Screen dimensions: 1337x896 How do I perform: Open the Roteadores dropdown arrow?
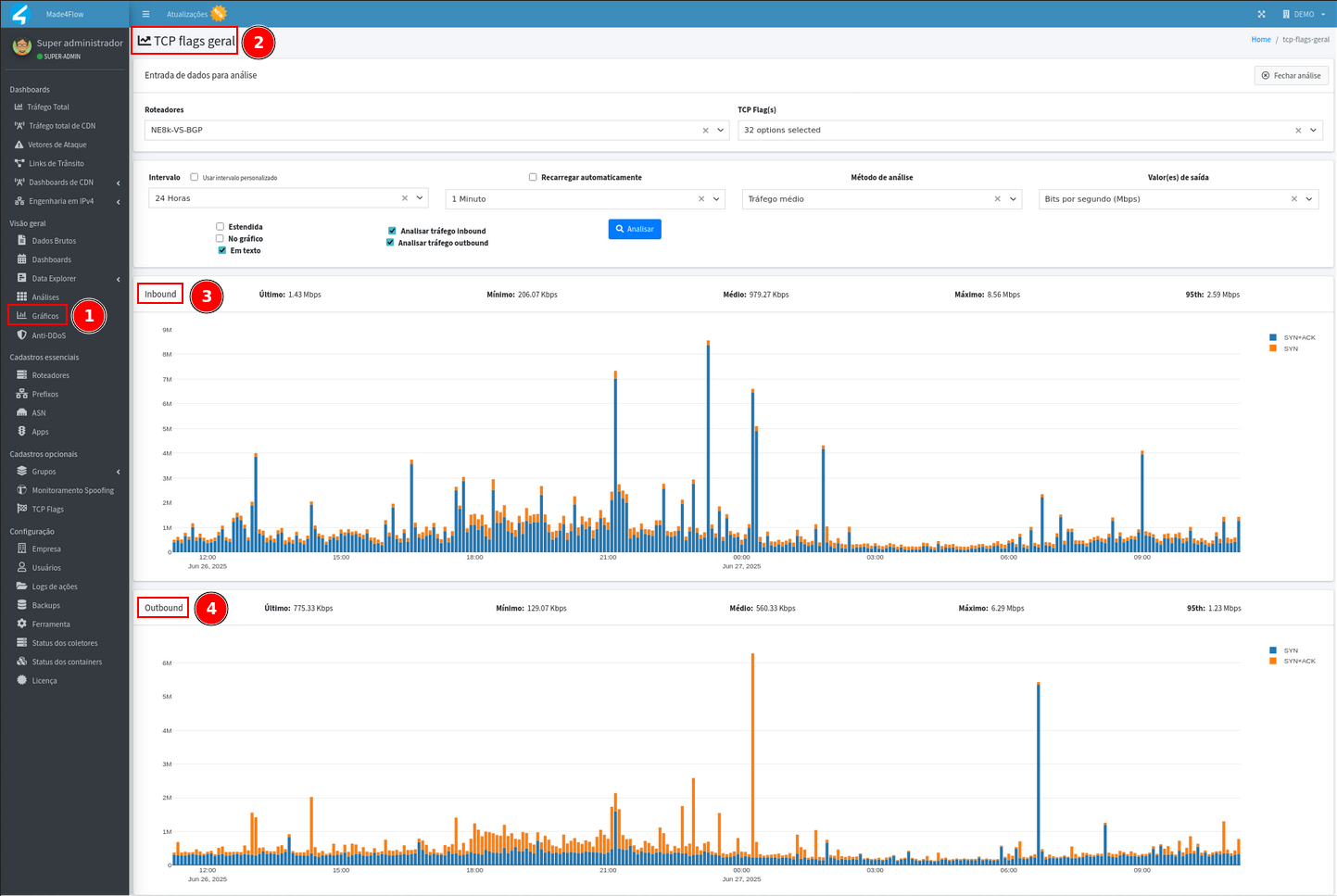(721, 131)
